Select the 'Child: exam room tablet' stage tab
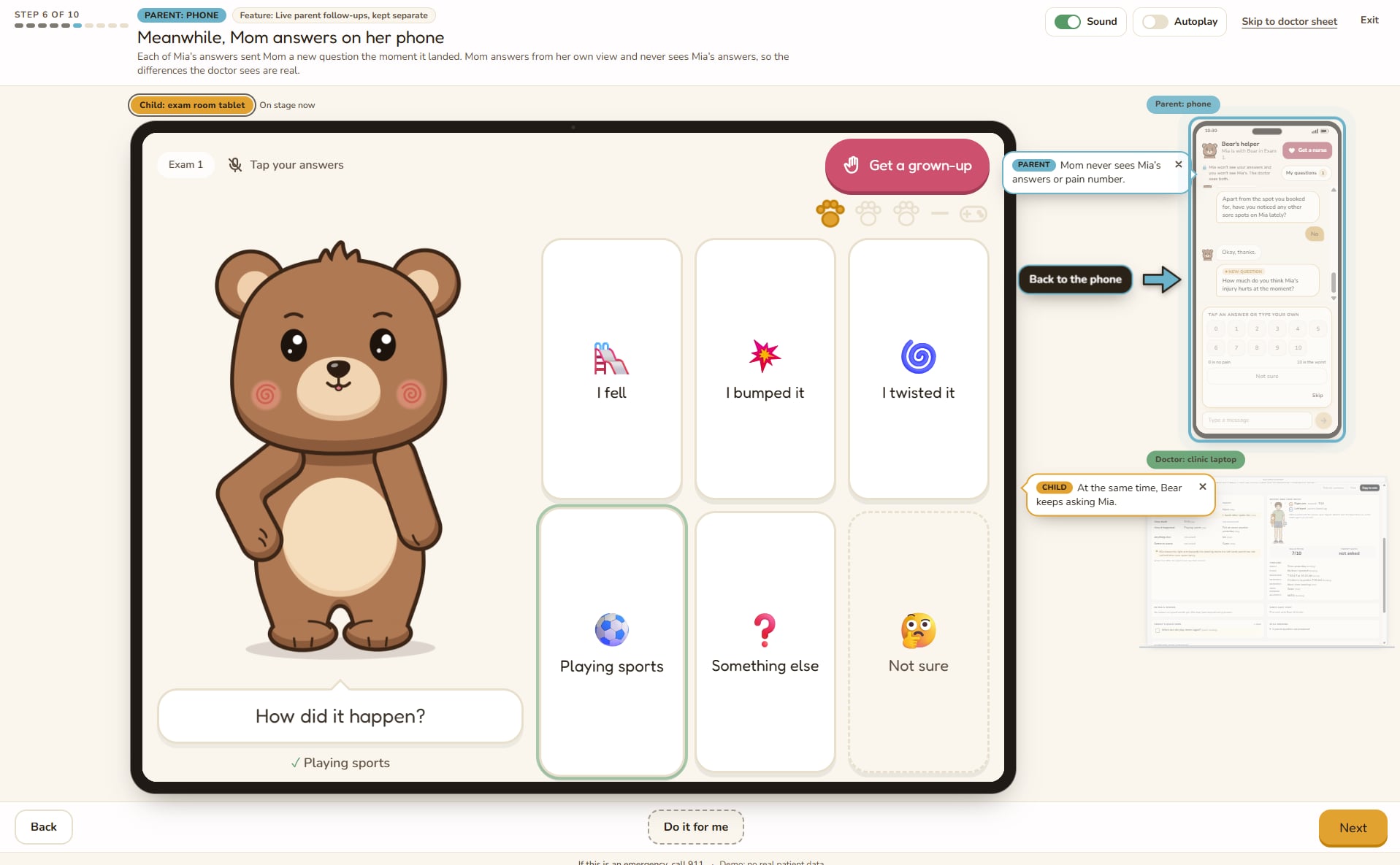The width and height of the screenshot is (1400, 865). (192, 105)
